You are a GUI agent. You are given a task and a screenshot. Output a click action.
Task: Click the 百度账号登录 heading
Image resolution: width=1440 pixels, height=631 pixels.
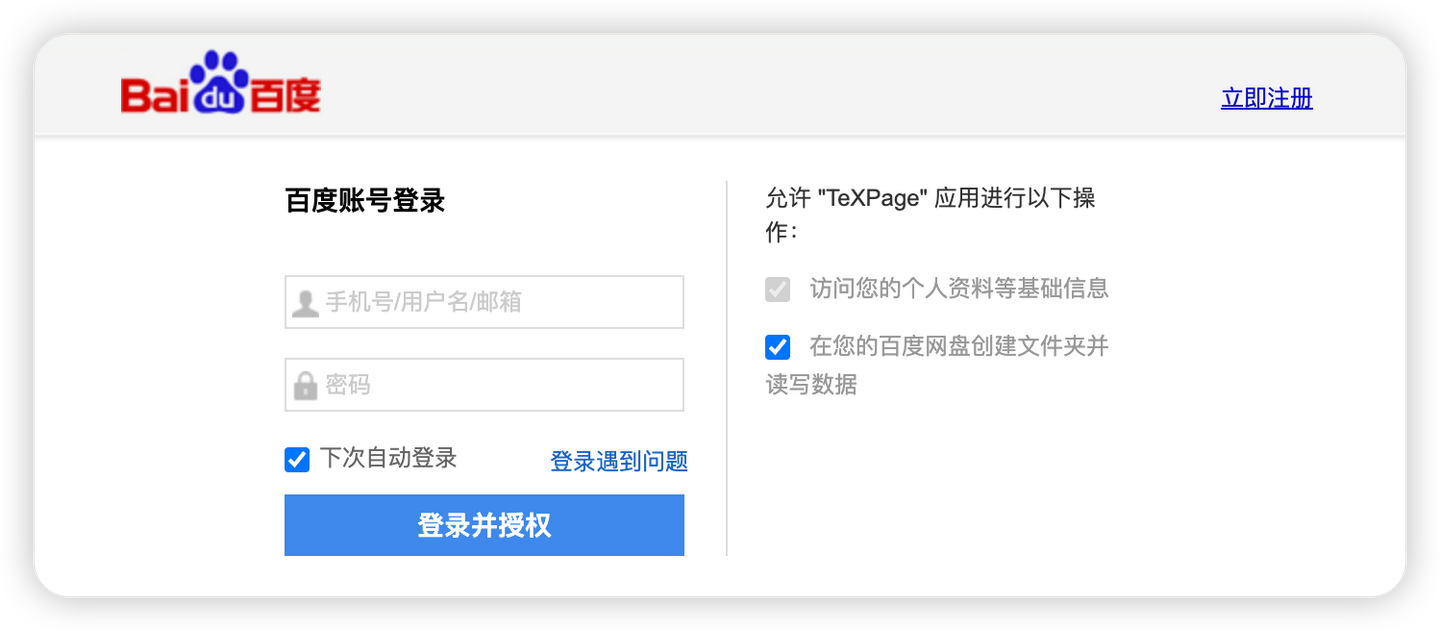pyautogui.click(x=365, y=201)
